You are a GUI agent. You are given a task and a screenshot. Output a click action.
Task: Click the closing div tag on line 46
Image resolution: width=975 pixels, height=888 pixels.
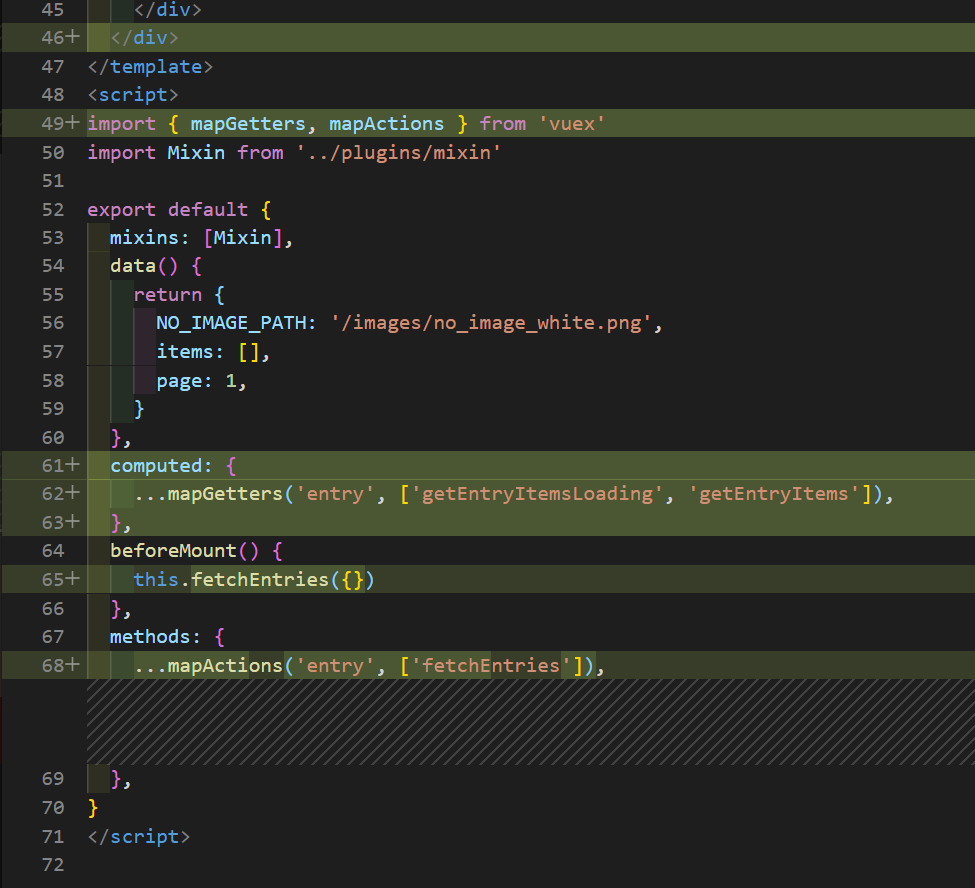(x=144, y=38)
